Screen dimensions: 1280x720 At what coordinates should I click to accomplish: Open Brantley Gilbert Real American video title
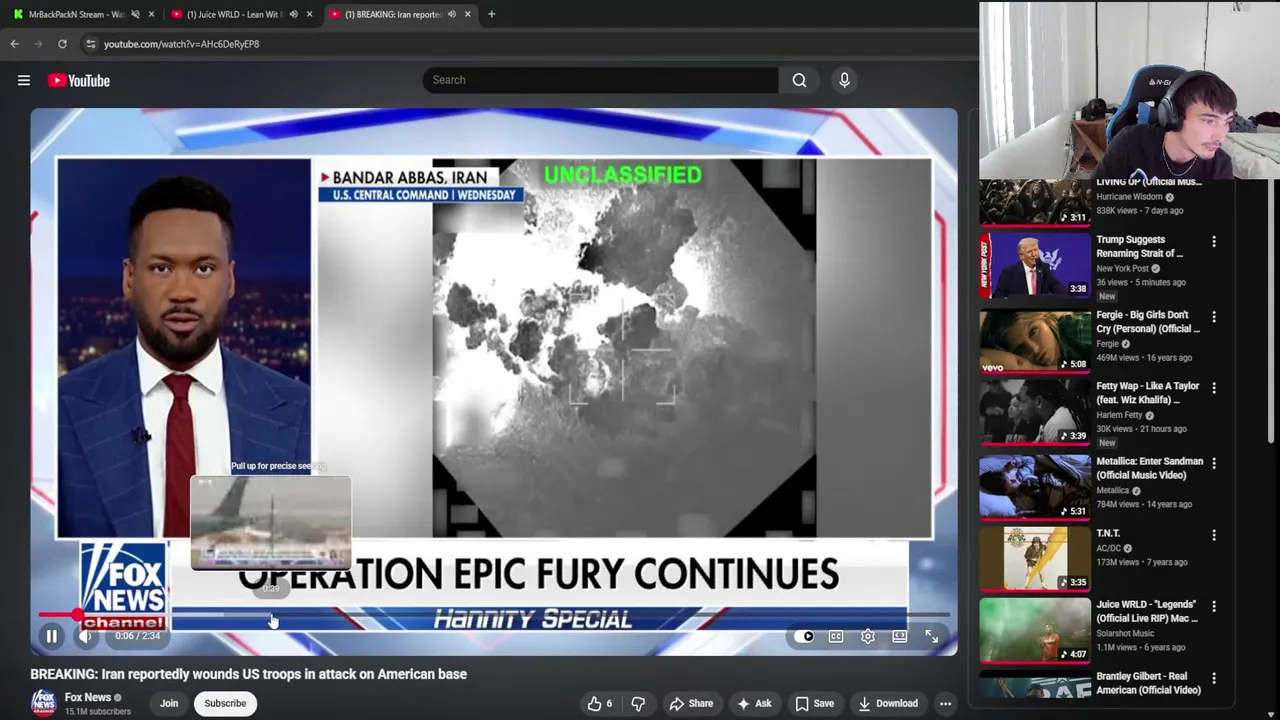coord(1148,683)
